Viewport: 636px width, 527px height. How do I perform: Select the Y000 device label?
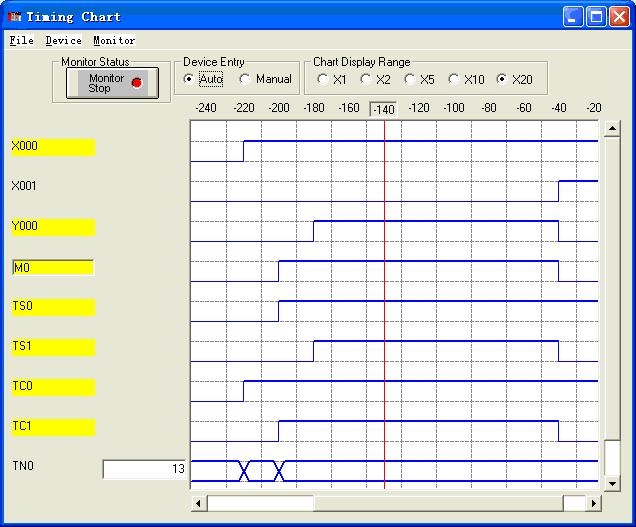point(52,227)
